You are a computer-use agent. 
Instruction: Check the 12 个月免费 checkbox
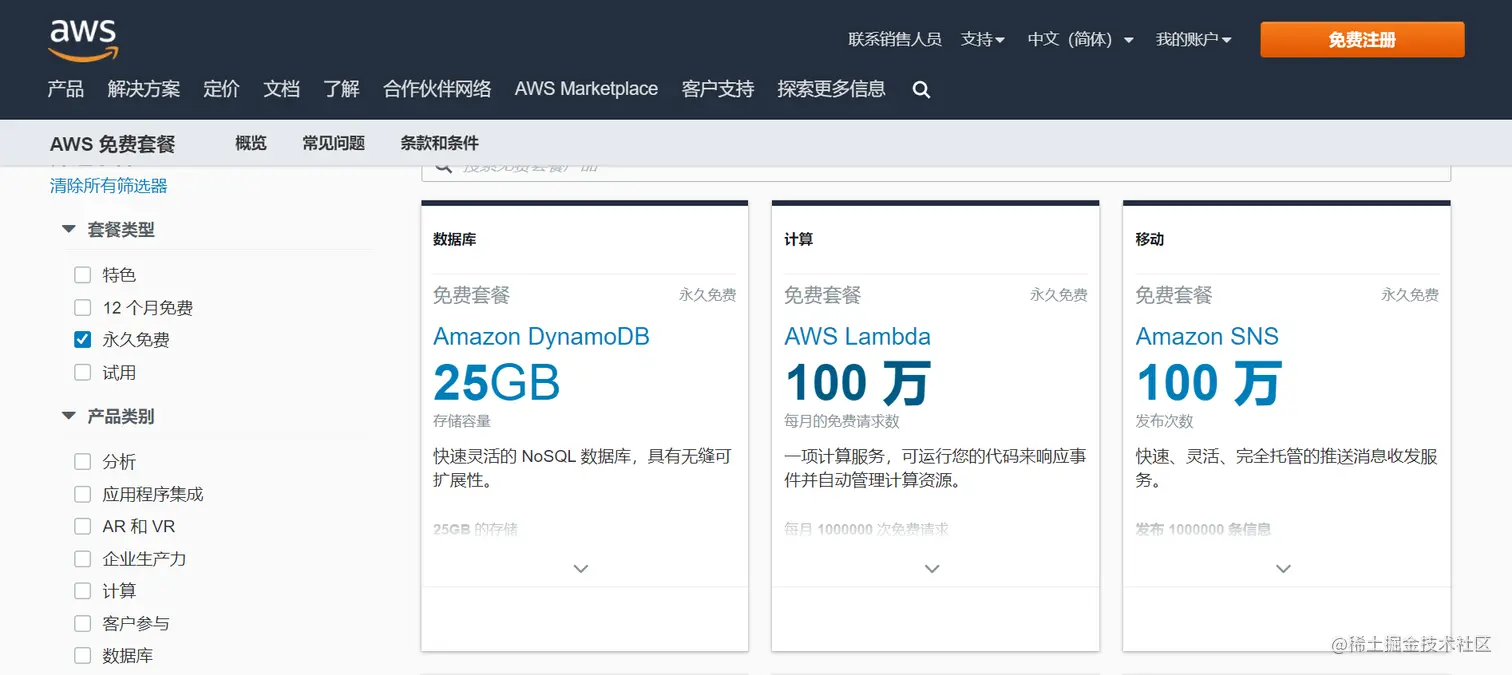click(x=83, y=308)
